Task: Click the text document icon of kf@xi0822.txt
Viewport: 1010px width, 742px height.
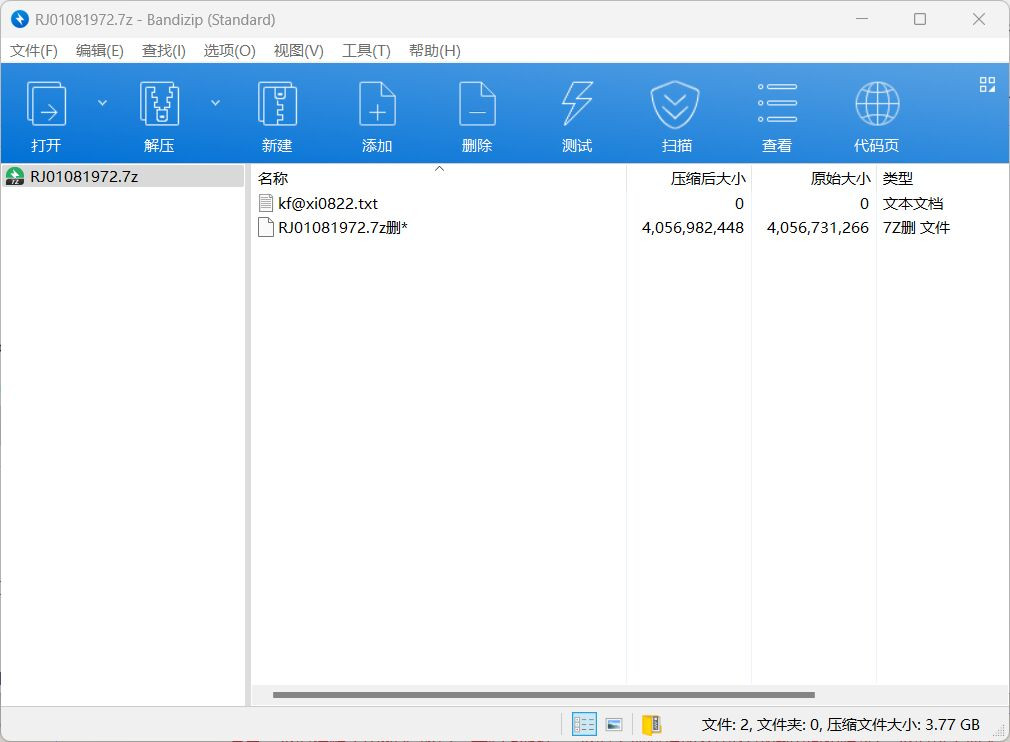Action: tap(265, 204)
